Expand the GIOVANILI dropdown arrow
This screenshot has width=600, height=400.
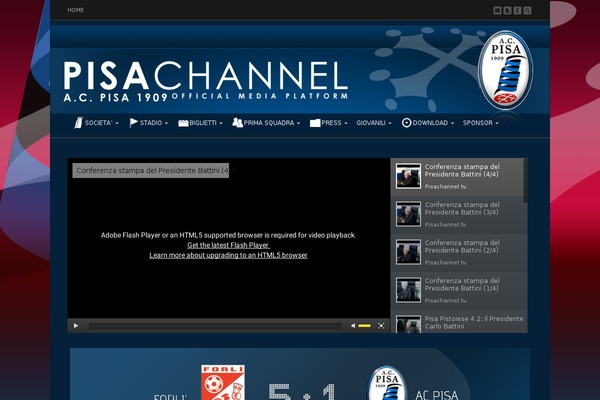point(390,123)
